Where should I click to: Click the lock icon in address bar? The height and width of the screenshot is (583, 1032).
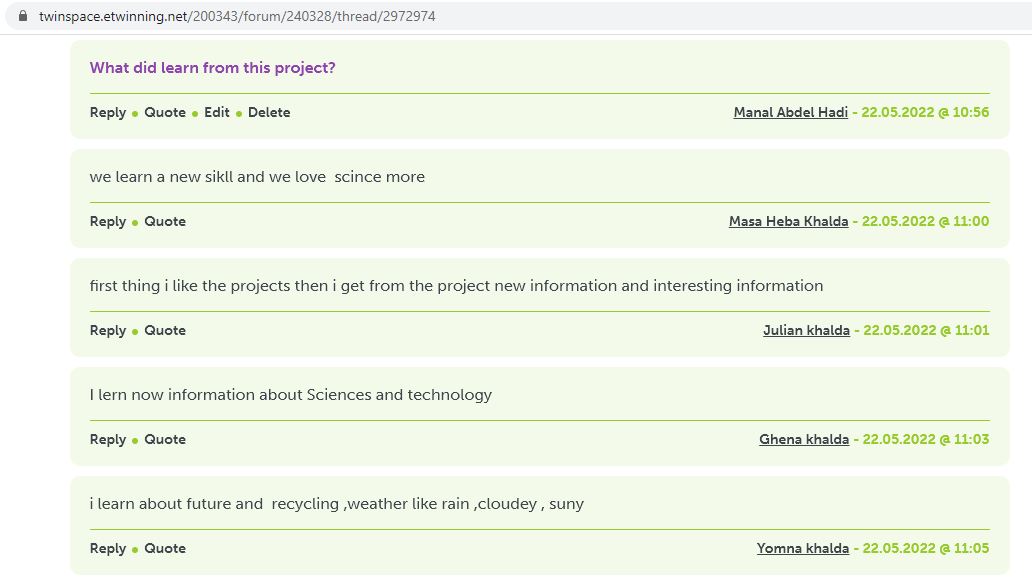pyautogui.click(x=23, y=16)
